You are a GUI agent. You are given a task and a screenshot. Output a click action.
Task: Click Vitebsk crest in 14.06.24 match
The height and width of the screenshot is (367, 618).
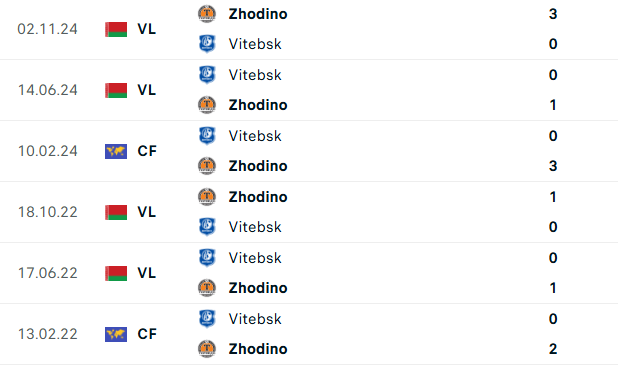click(207, 75)
